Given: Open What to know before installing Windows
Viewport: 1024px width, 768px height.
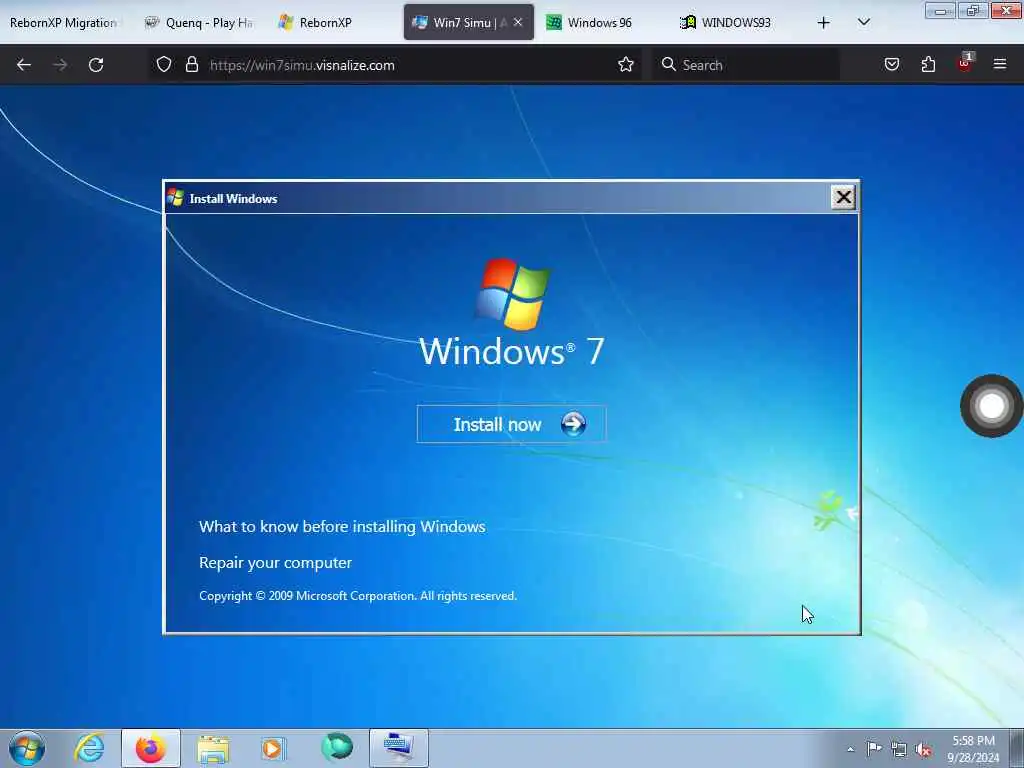Looking at the screenshot, I should pos(342,526).
